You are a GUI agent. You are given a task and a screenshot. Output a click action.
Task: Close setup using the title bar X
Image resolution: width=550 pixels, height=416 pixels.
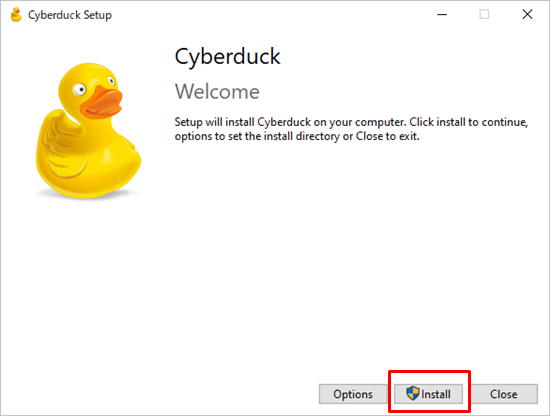pyautogui.click(x=527, y=14)
